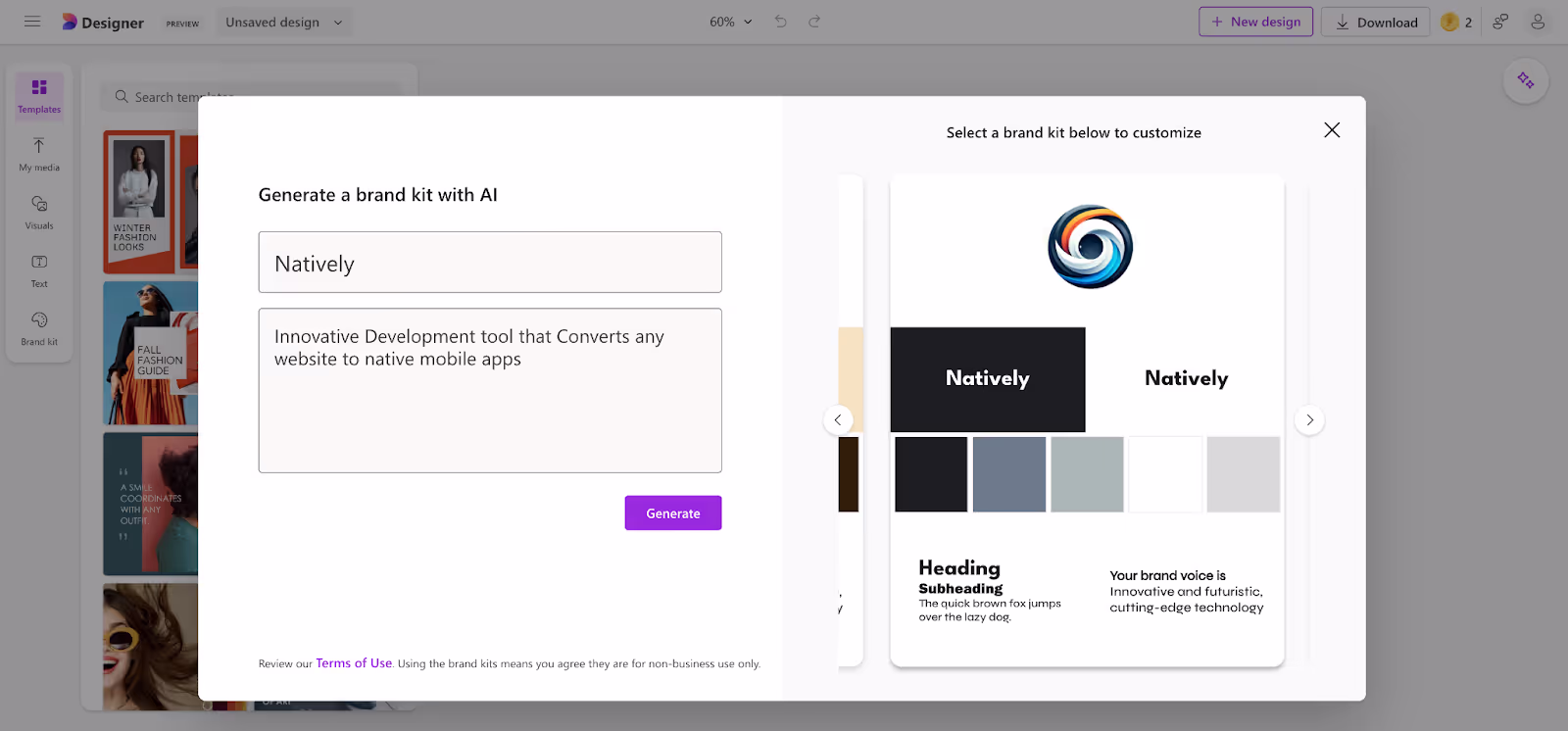
Task: Open the sunglasses woman template thumbnail
Action: (x=151, y=647)
